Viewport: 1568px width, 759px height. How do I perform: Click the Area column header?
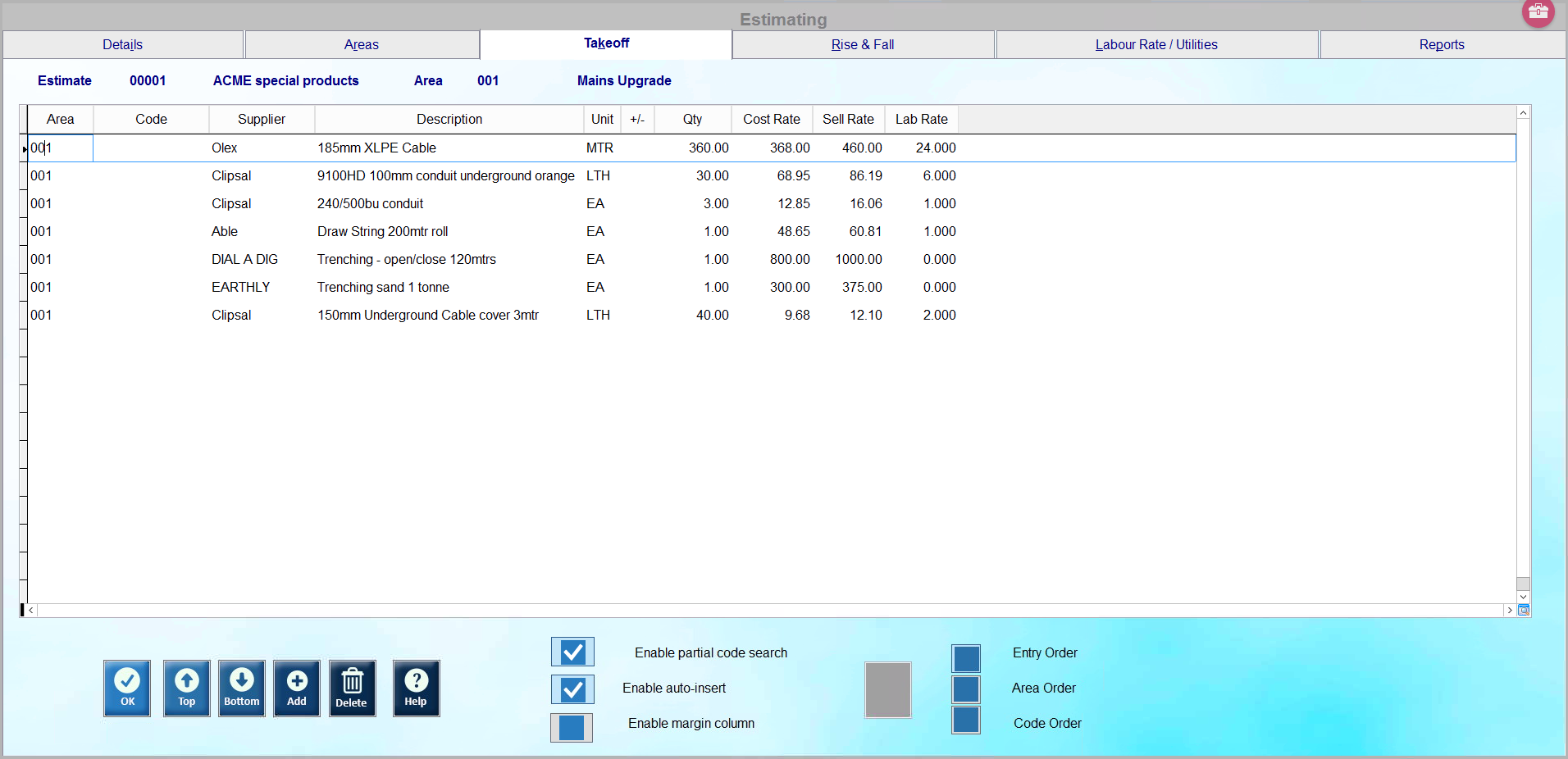(x=60, y=119)
